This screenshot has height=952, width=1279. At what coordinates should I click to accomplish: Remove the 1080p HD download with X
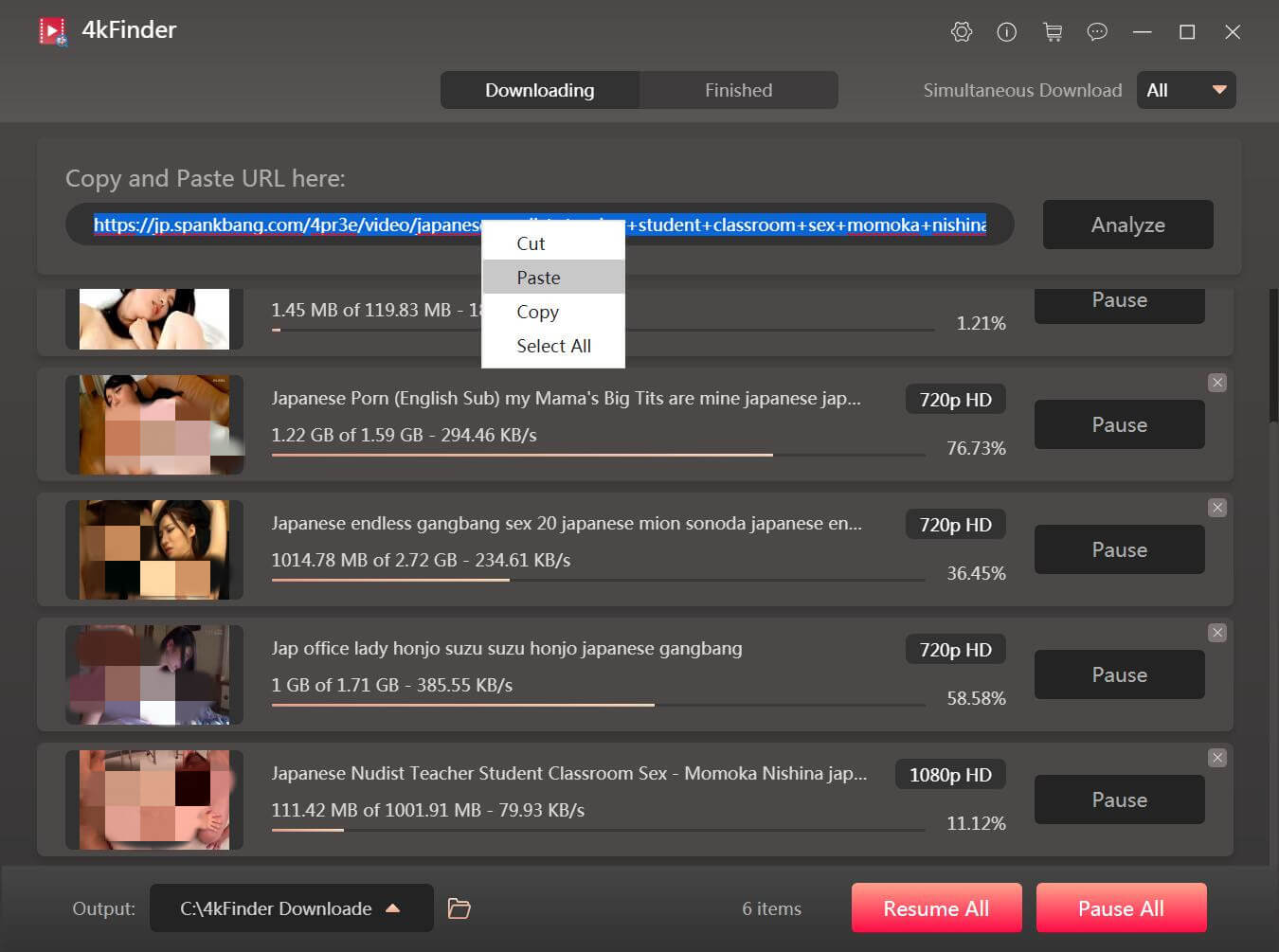(x=1217, y=758)
